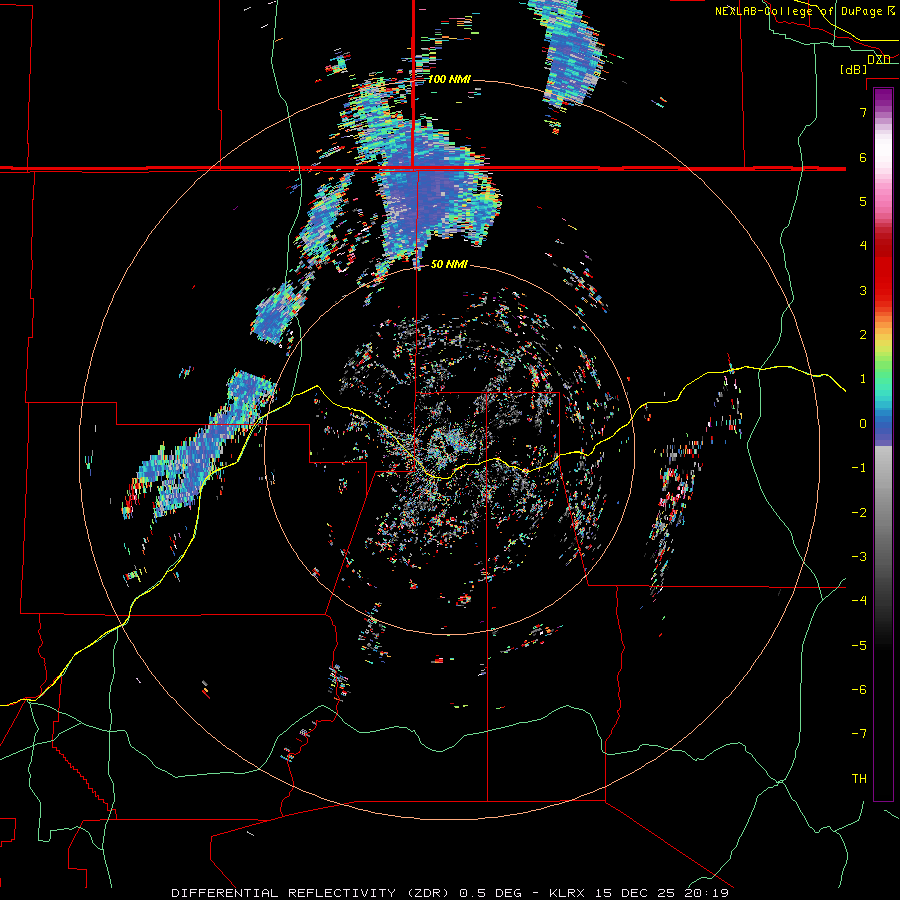Click the "-3" scale value
The image size is (900, 900).
859,557
